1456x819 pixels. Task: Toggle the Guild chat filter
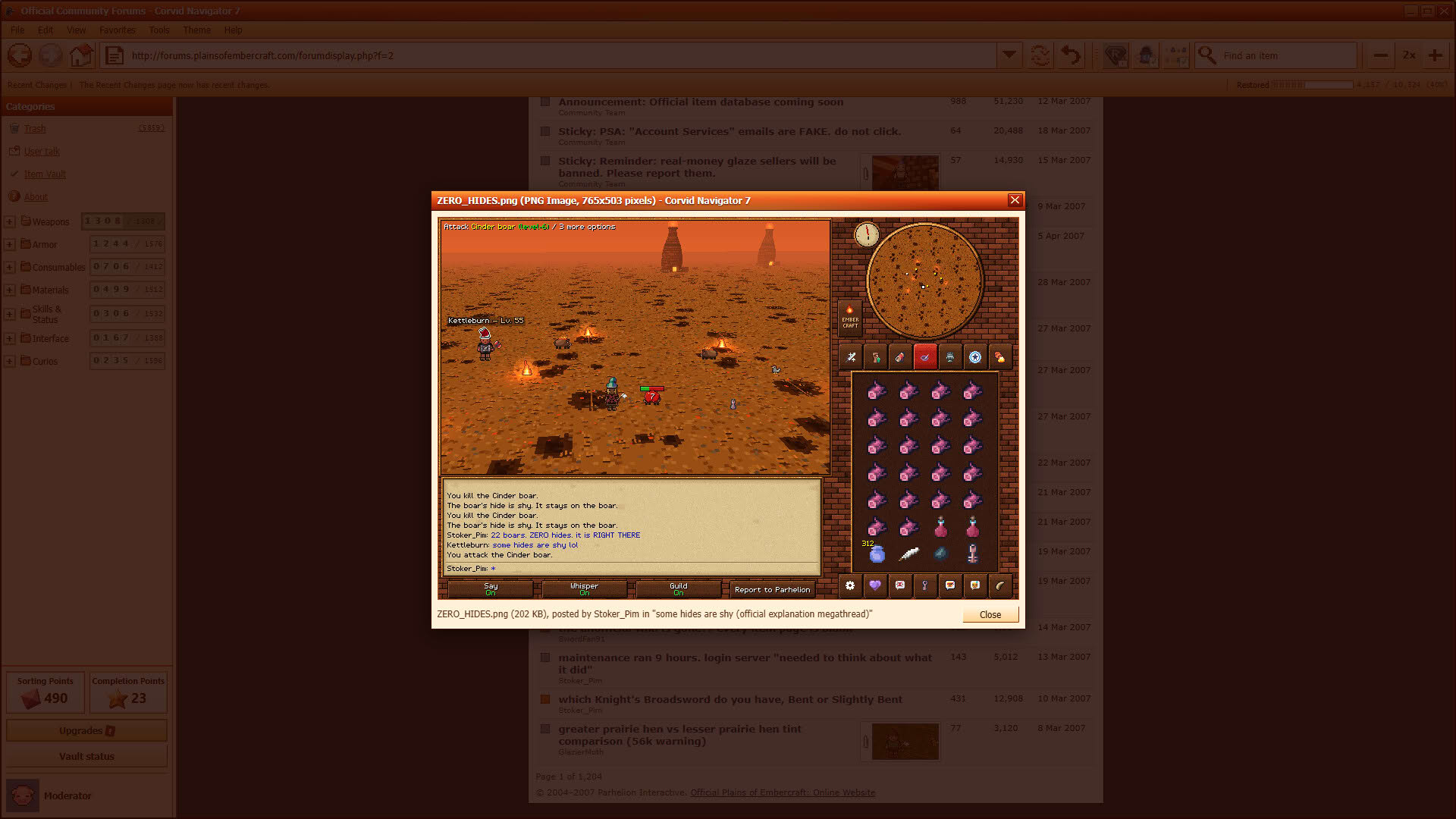coord(678,589)
